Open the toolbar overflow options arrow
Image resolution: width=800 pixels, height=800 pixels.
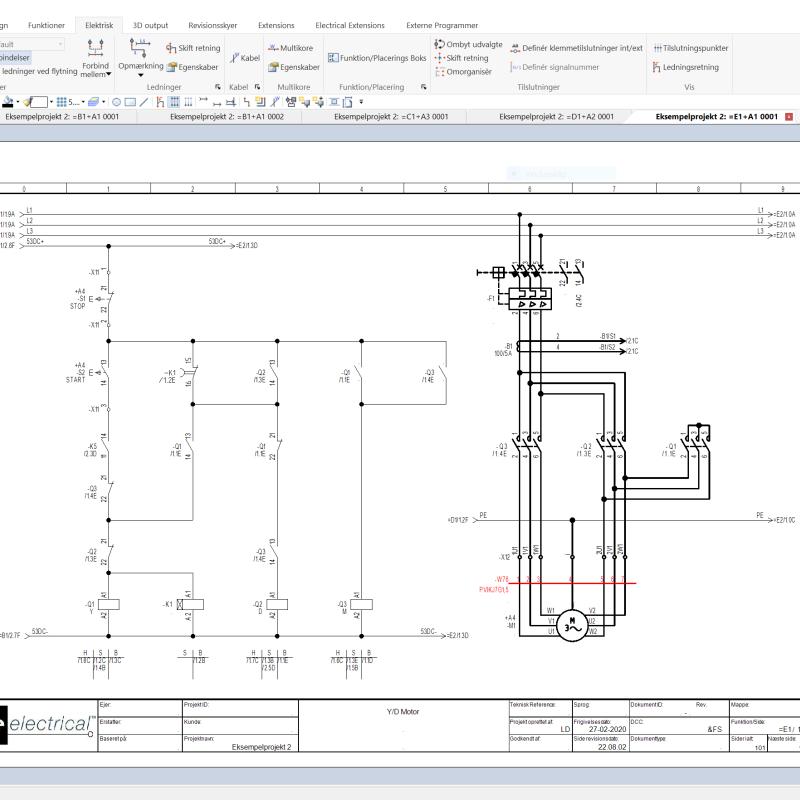point(361,102)
